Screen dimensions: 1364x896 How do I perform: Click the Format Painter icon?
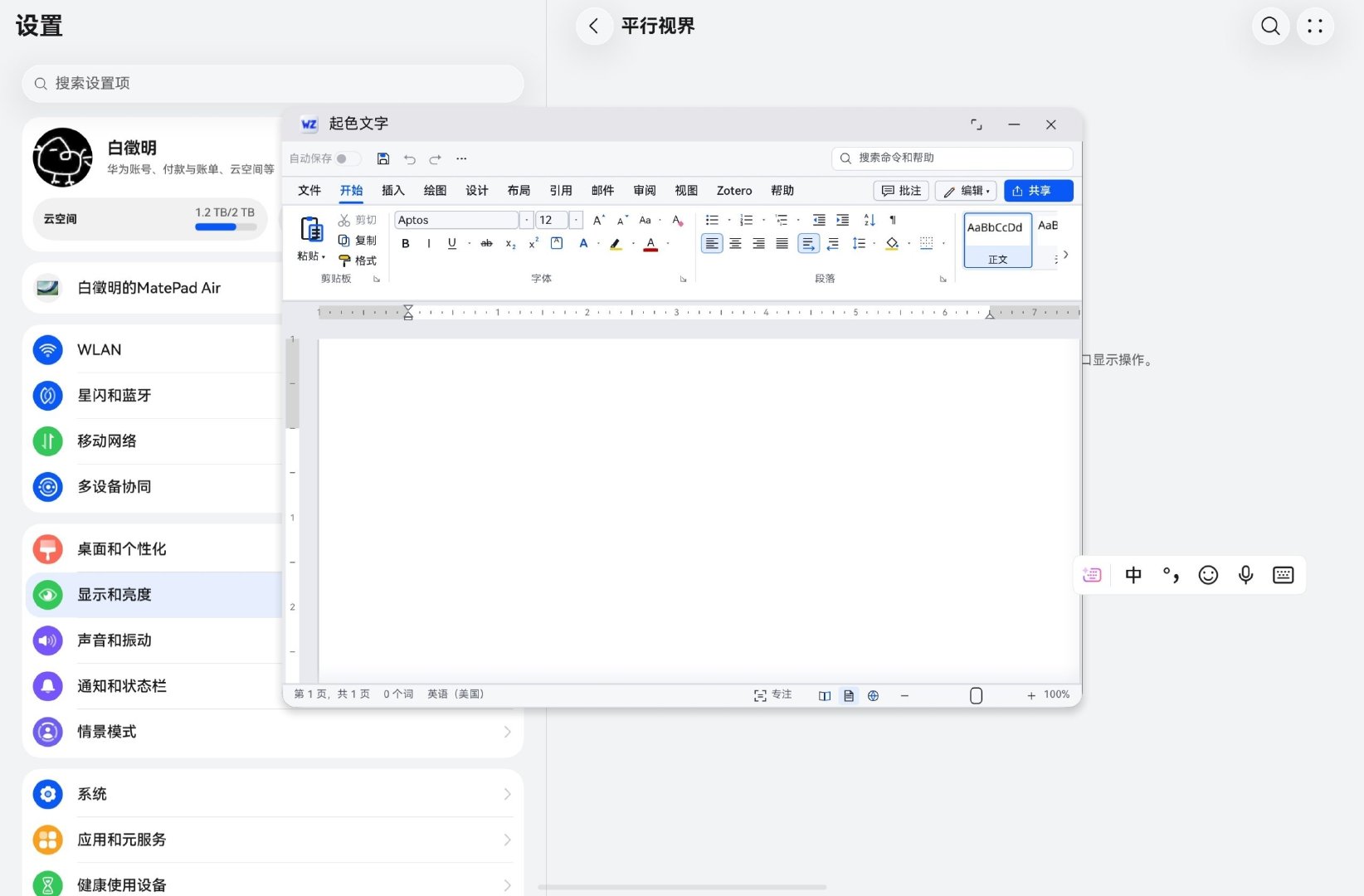(358, 261)
